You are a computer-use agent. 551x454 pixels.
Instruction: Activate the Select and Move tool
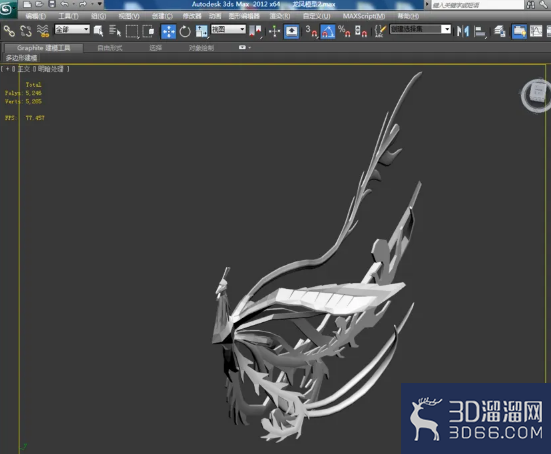168,31
